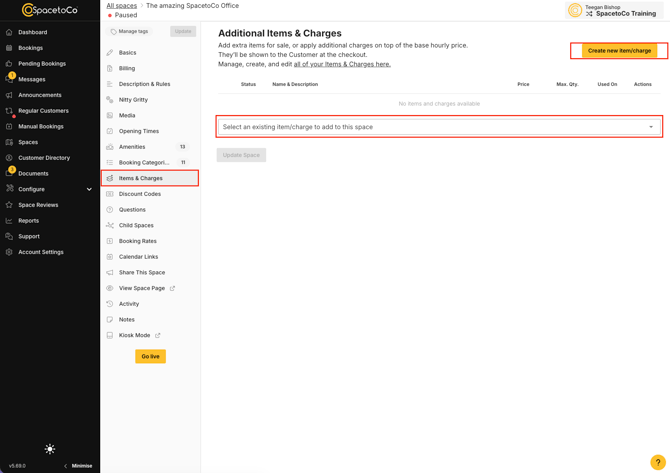Click the yellow help question mark icon

(x=658, y=462)
